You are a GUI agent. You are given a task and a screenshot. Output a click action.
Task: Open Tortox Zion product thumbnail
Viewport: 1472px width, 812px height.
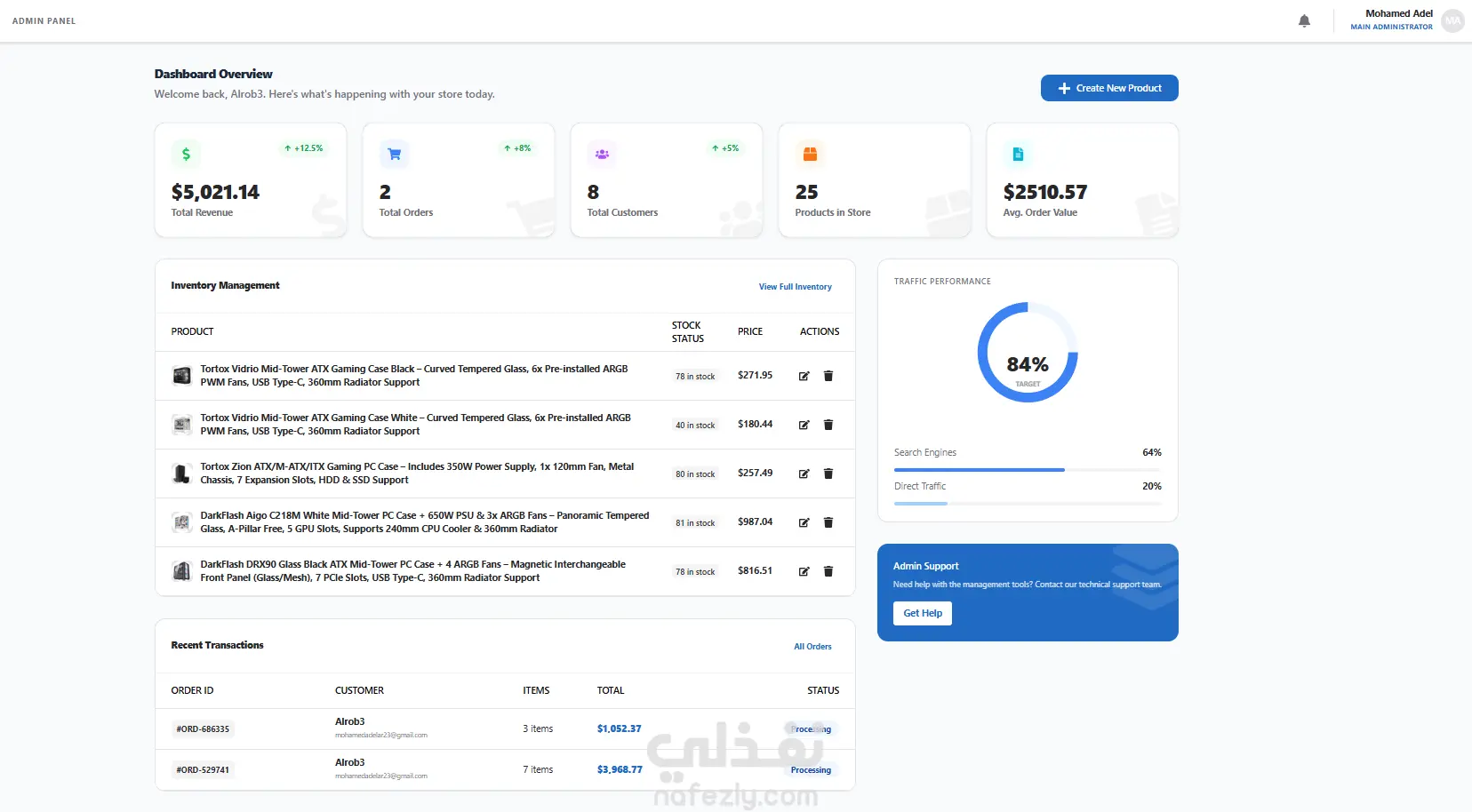[x=181, y=474]
